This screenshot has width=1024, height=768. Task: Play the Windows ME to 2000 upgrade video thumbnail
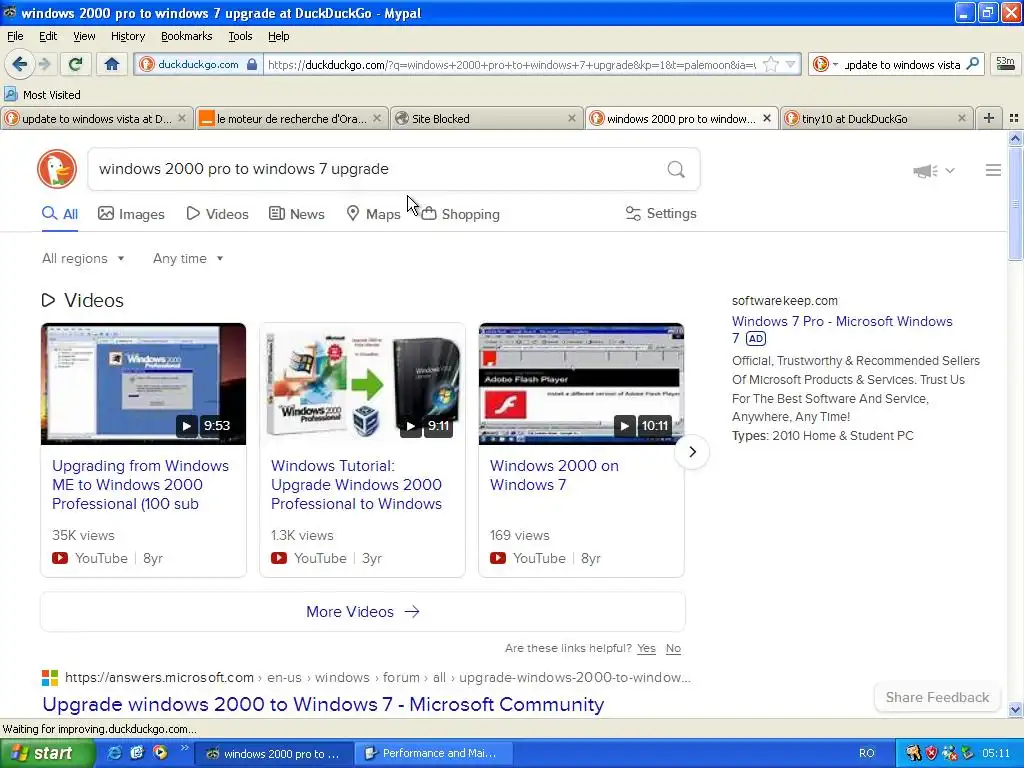pos(143,384)
